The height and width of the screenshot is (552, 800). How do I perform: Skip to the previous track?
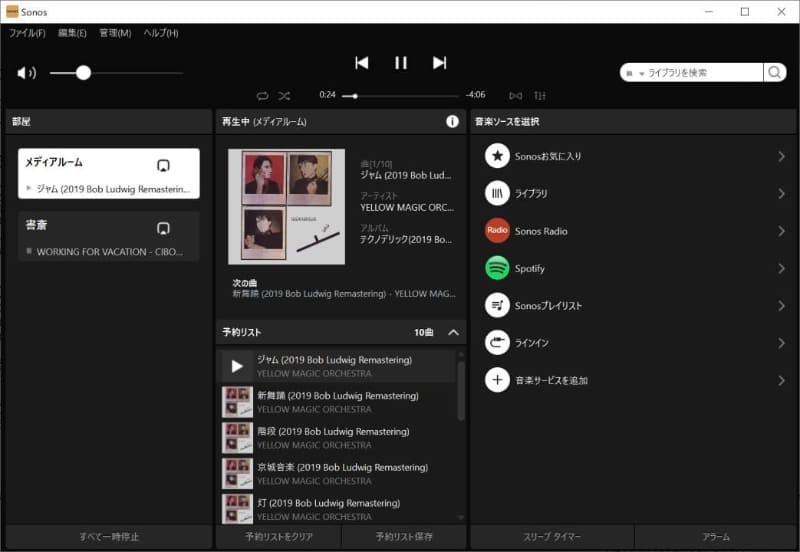pos(362,63)
